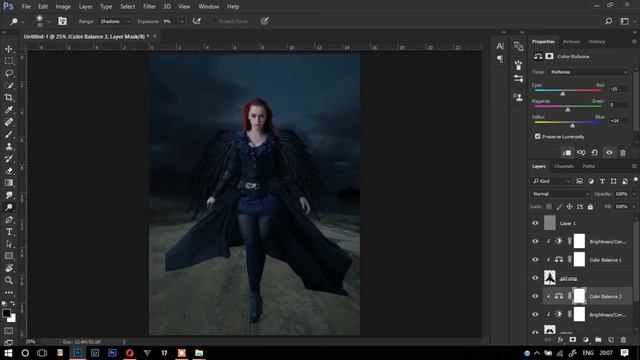
Task: Select the Pen tool
Action: (9, 220)
